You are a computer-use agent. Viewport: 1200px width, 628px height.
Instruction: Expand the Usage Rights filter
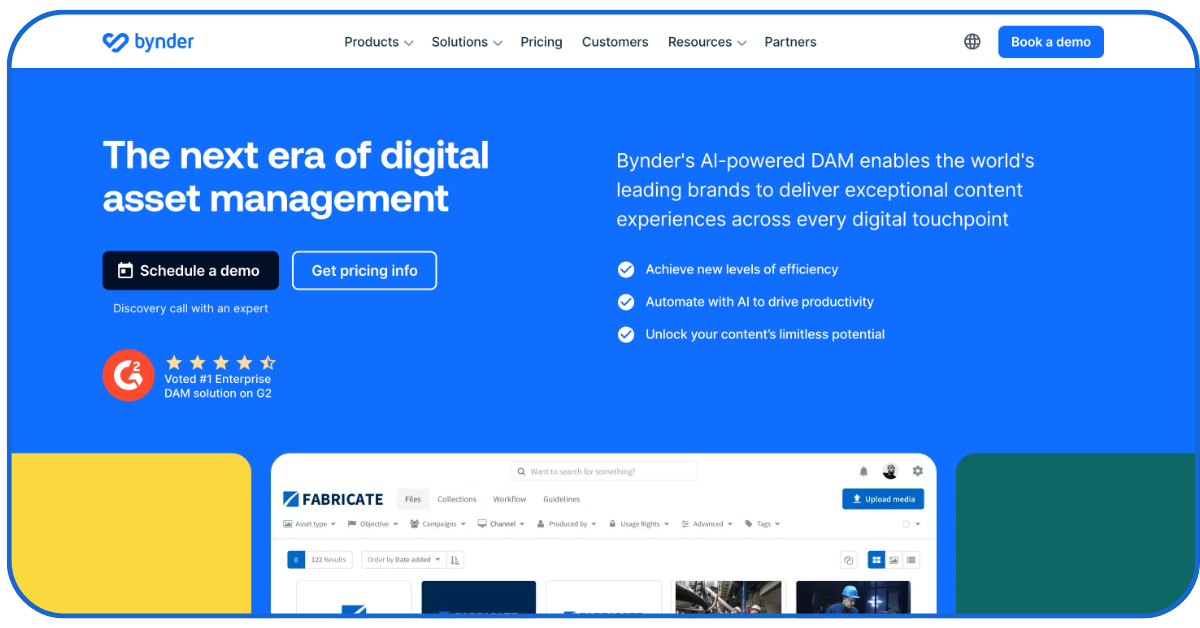[640, 523]
